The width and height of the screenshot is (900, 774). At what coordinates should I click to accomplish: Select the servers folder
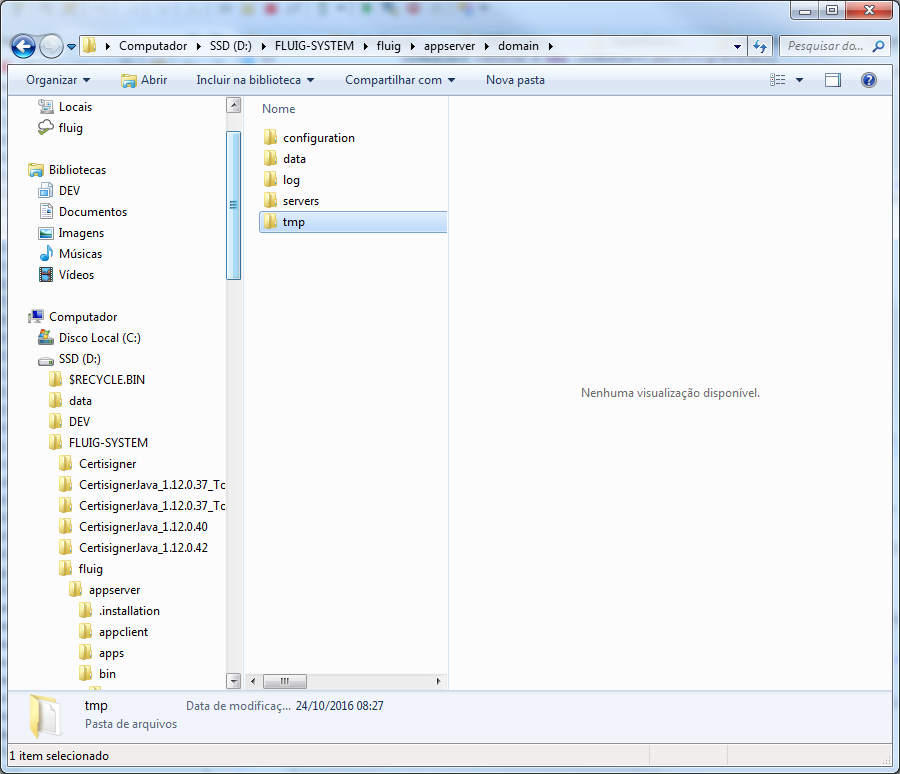301,201
